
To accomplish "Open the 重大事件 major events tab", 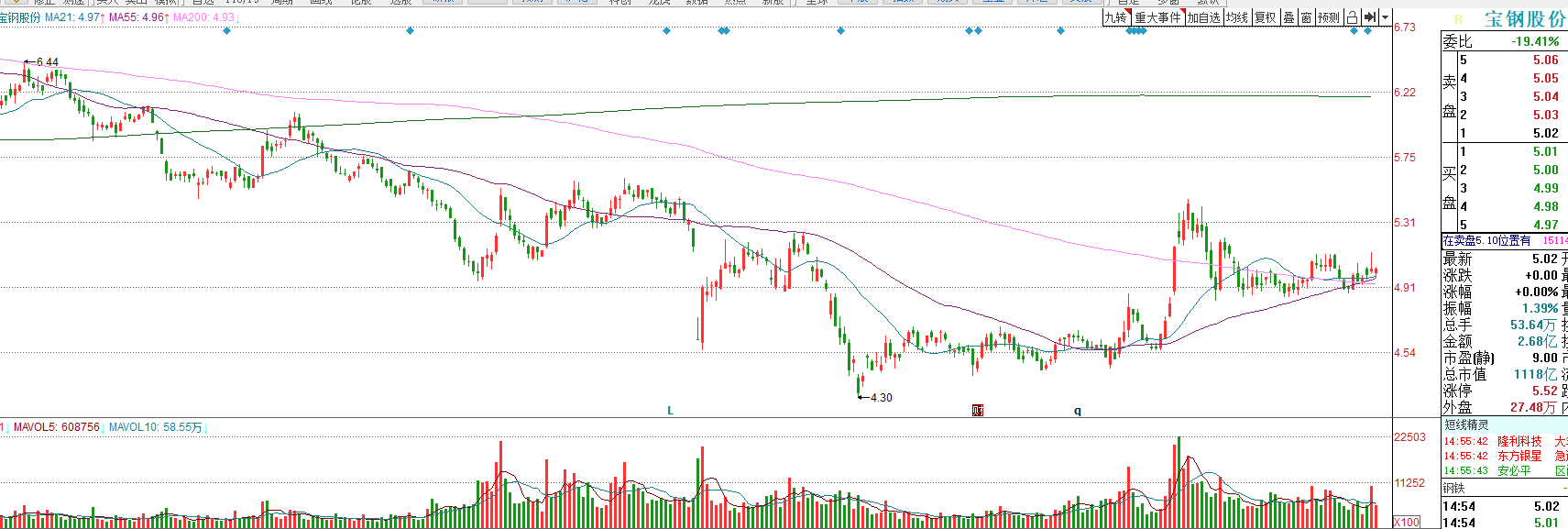I will [1157, 17].
